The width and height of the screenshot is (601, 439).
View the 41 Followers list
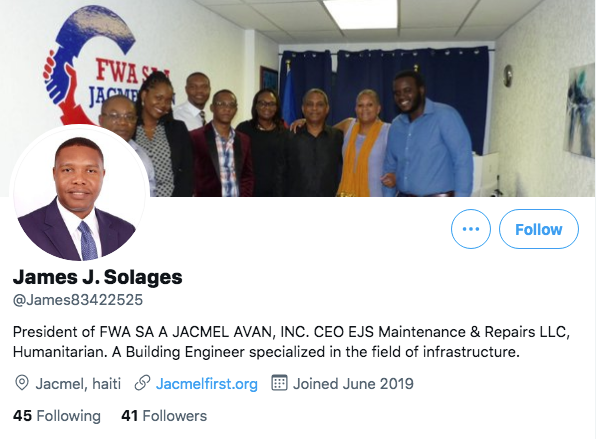164,416
